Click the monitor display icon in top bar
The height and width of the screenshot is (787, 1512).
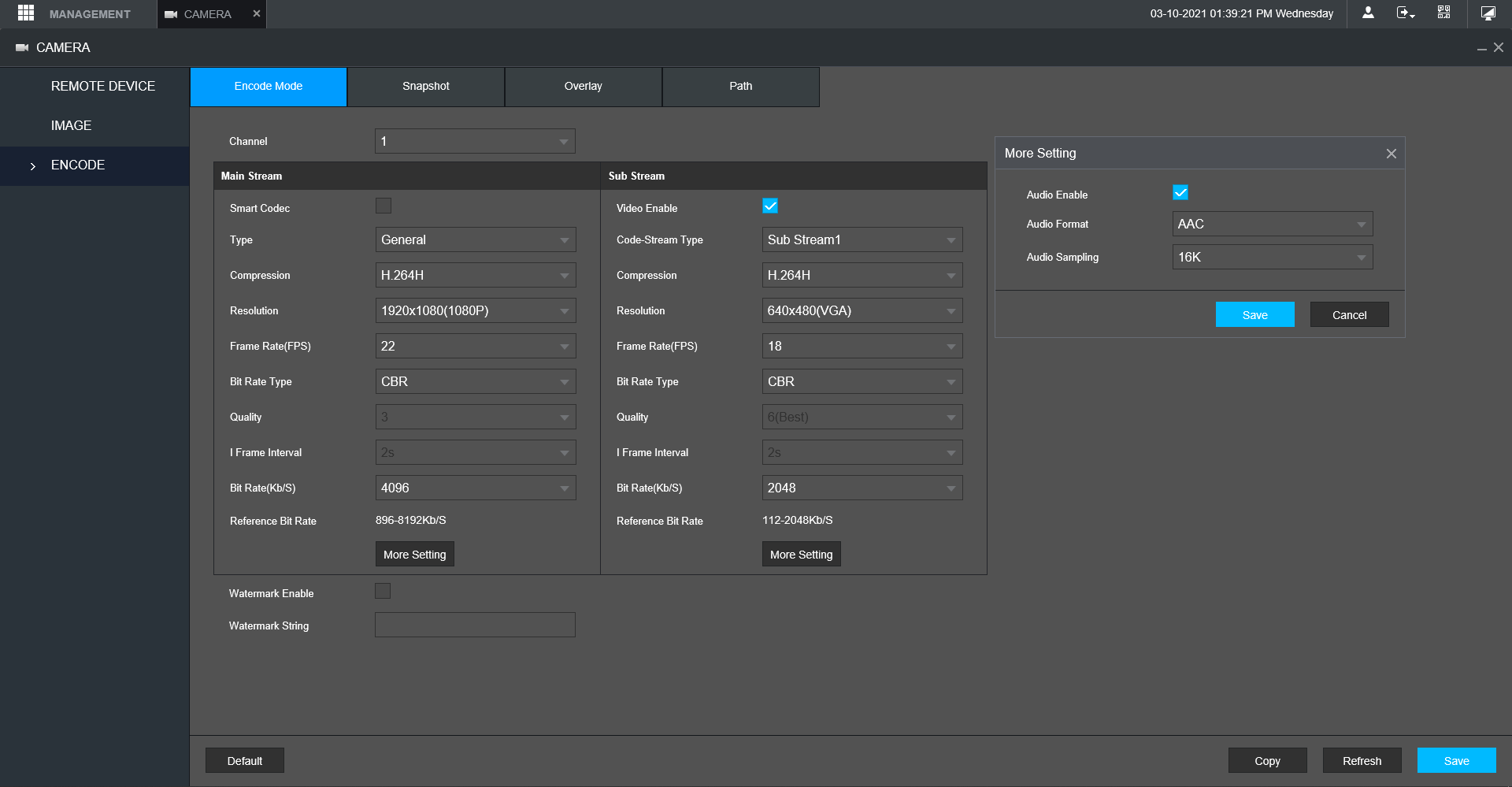(1488, 13)
